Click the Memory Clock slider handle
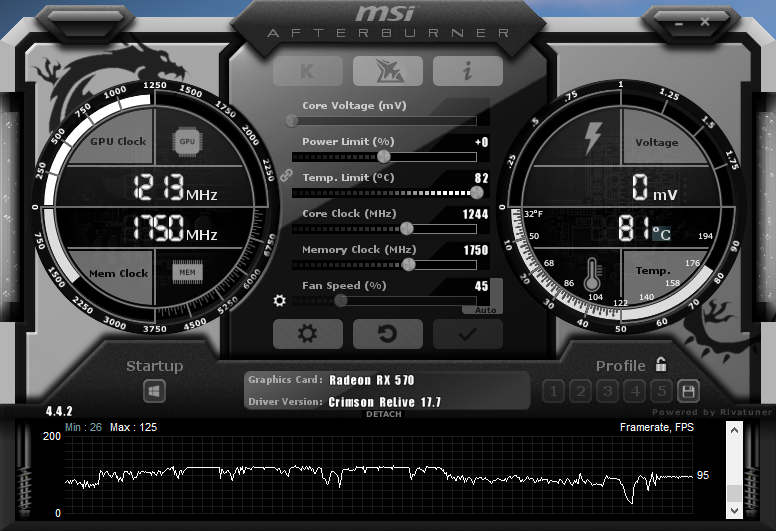Image resolution: width=776 pixels, height=531 pixels. coord(408,265)
